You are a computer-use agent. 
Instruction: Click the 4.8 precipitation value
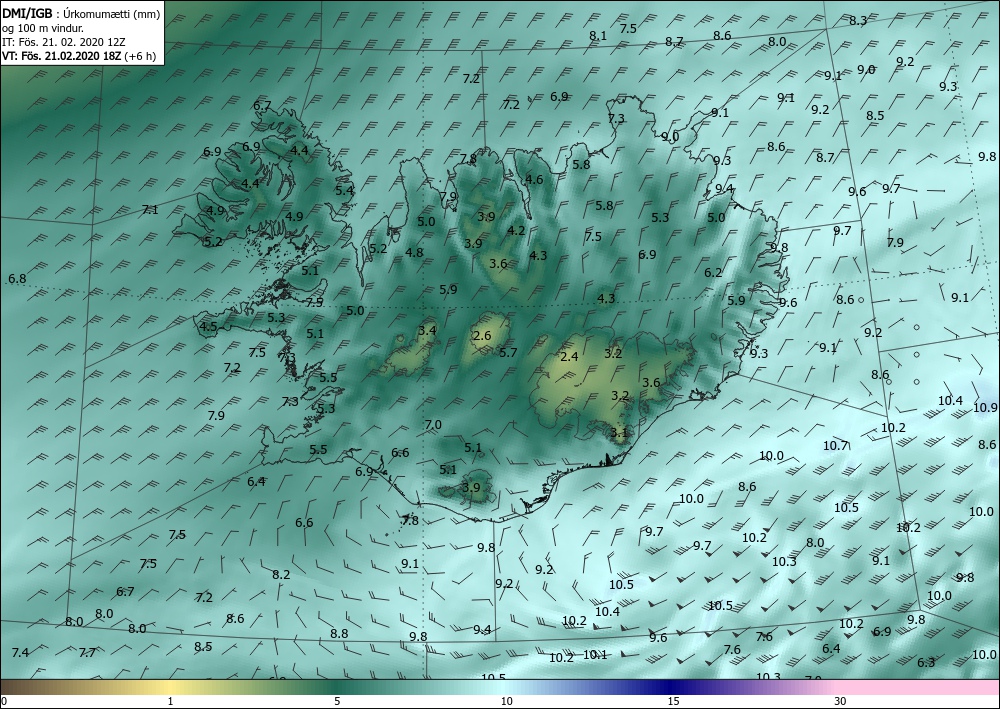[414, 252]
